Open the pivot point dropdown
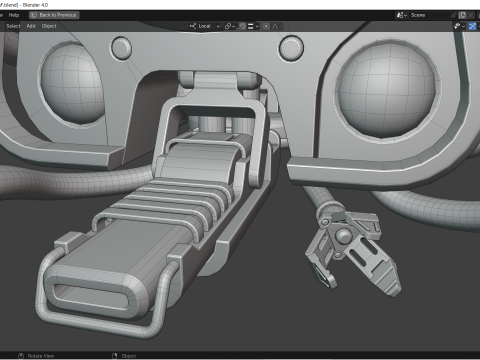Image resolution: width=480 pixels, height=360 pixels. (230, 26)
